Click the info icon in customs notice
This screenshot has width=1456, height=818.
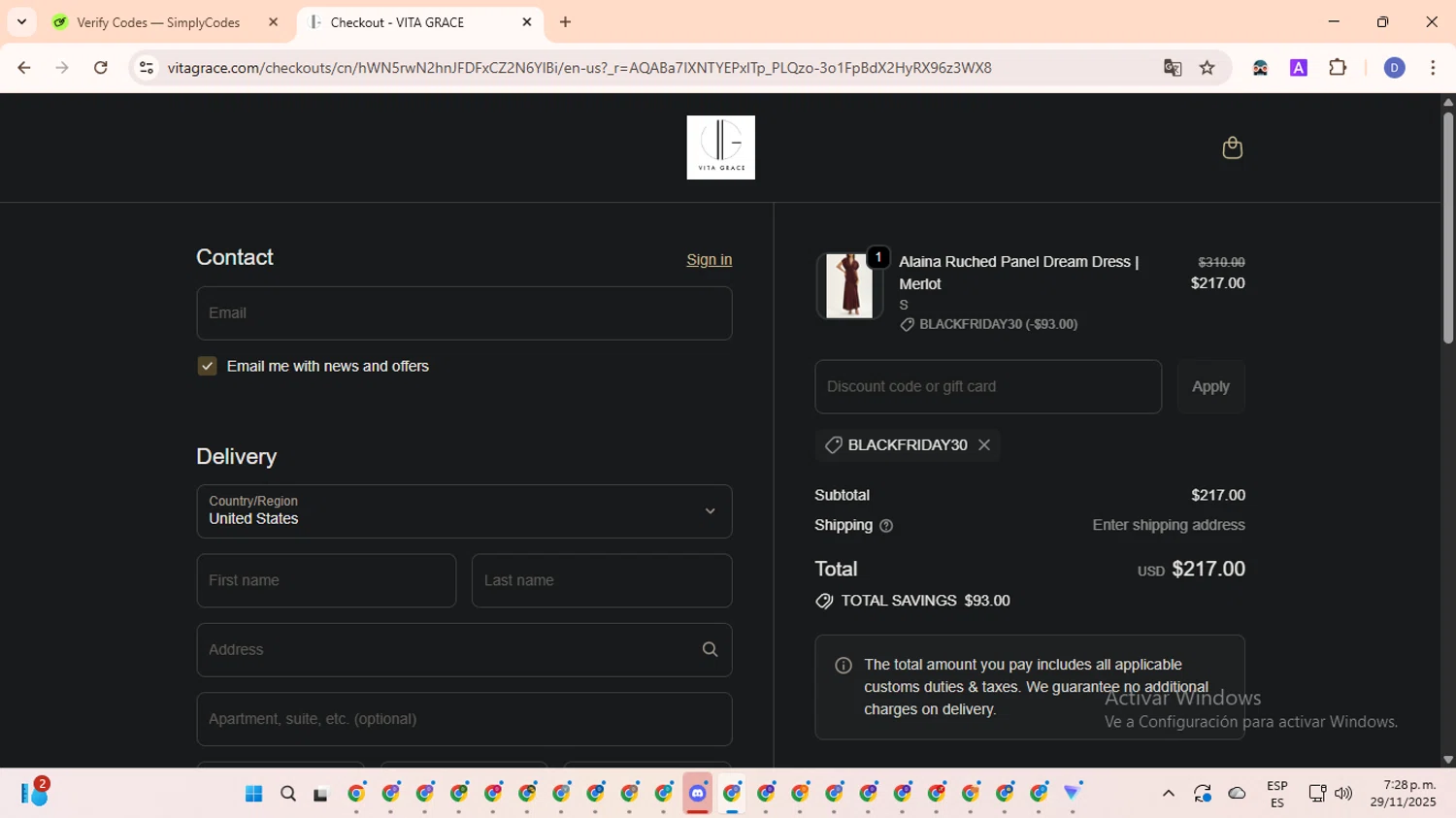844,666
